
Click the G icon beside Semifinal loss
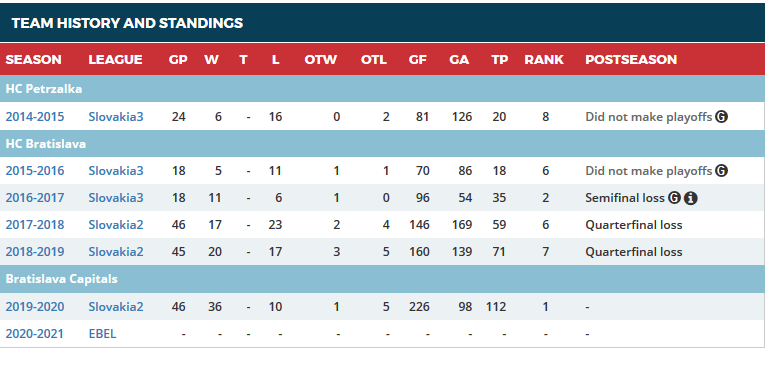(674, 198)
